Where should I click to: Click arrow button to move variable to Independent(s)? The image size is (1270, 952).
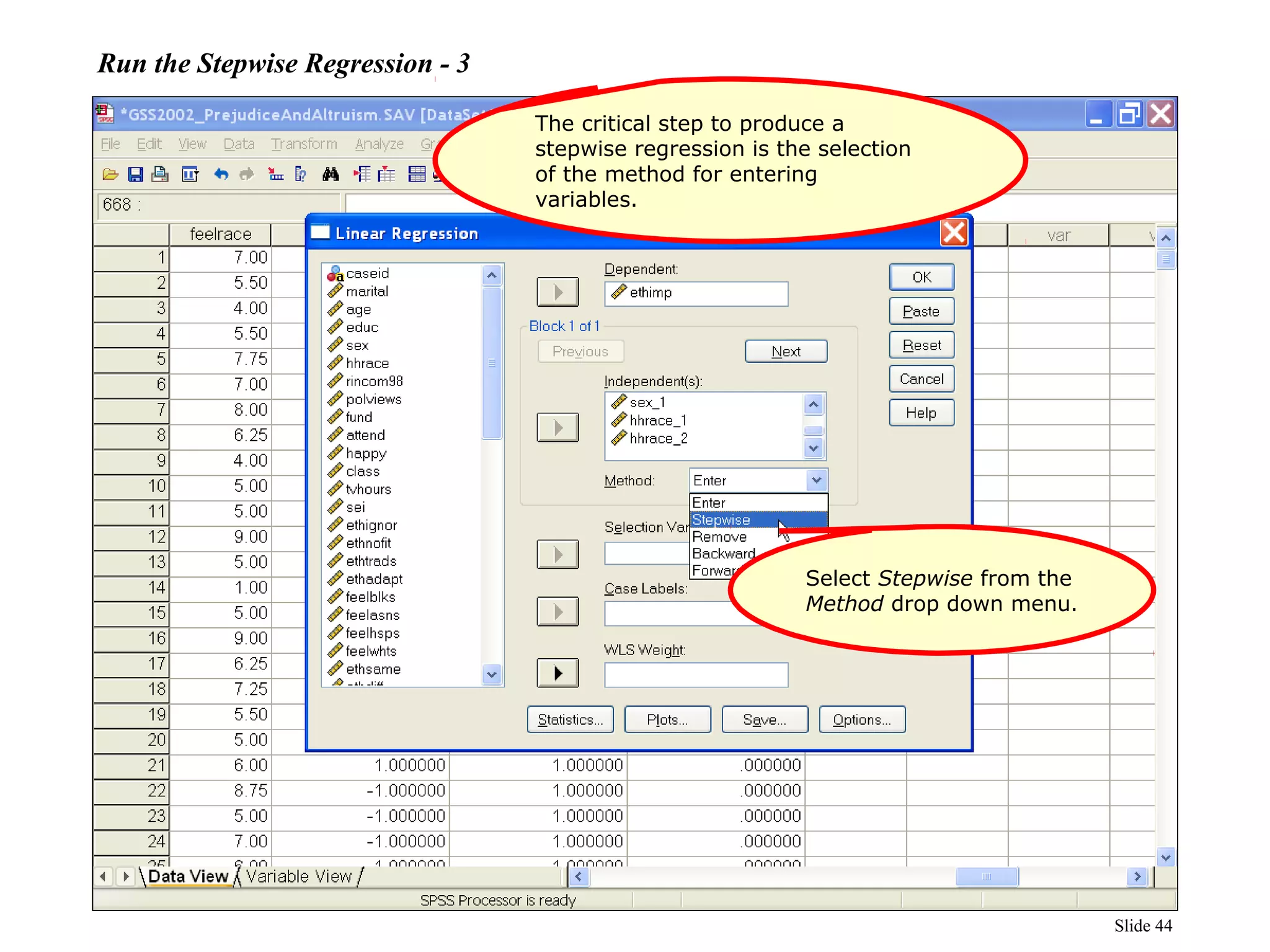click(x=557, y=428)
